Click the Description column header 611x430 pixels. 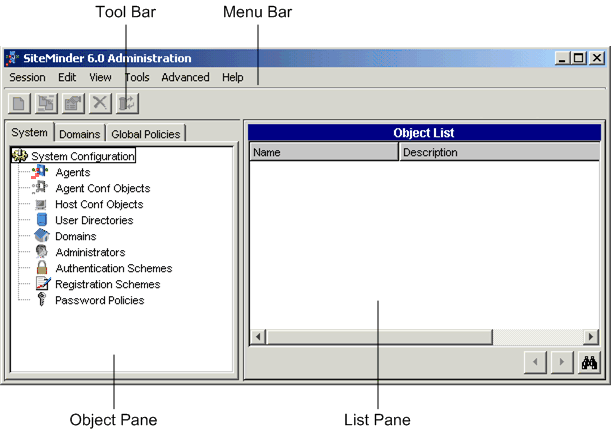point(500,152)
